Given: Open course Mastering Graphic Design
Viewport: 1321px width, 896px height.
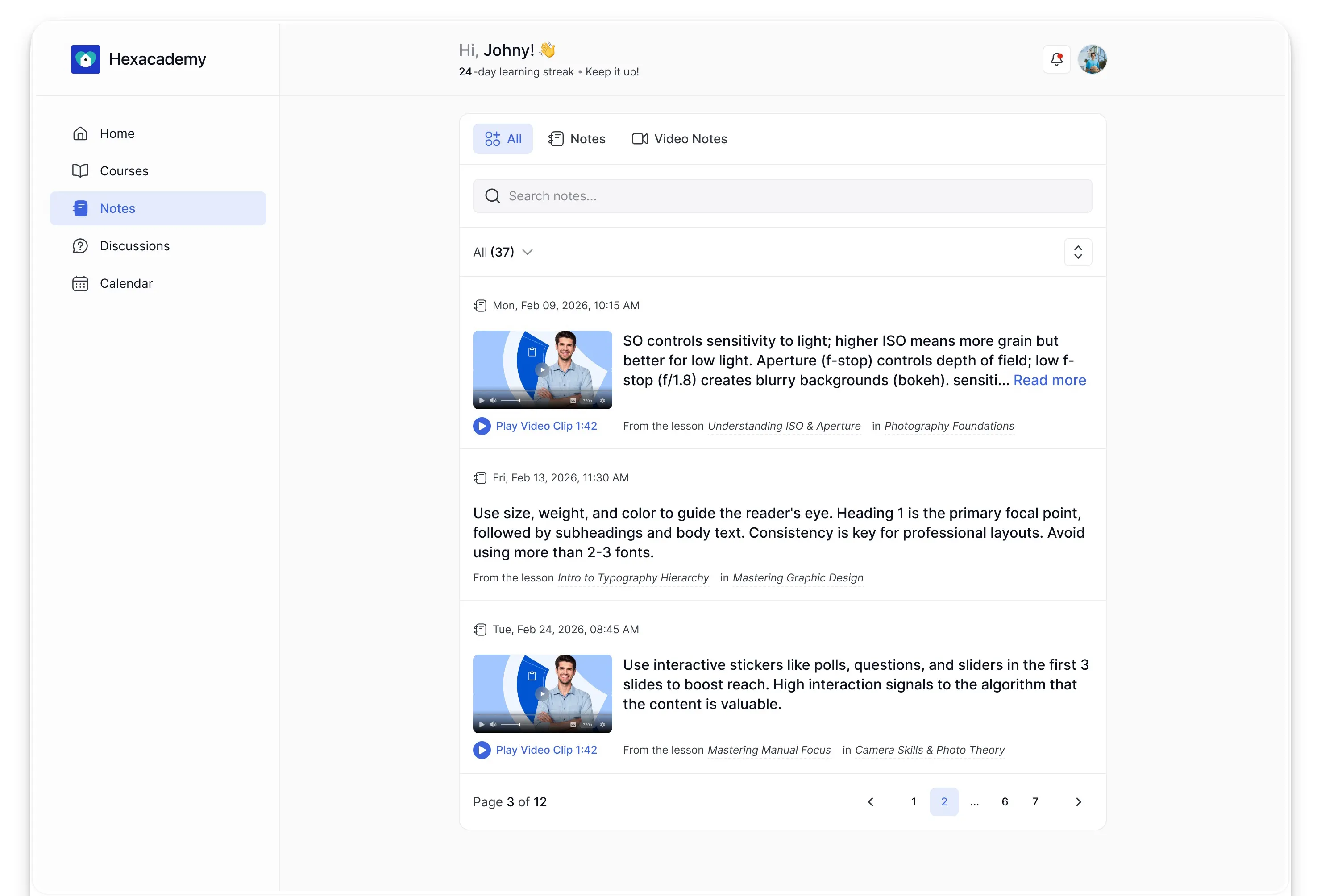Looking at the screenshot, I should 798,578.
